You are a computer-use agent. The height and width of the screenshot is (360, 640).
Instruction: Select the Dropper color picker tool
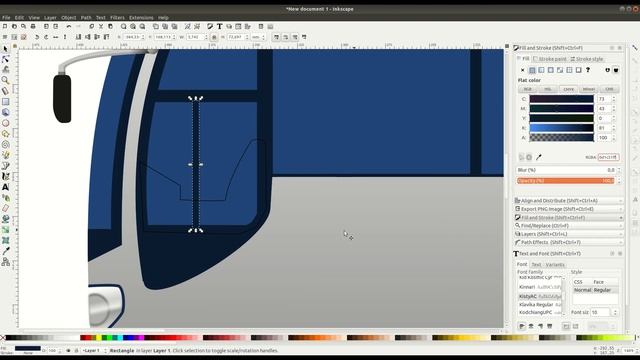point(5,251)
